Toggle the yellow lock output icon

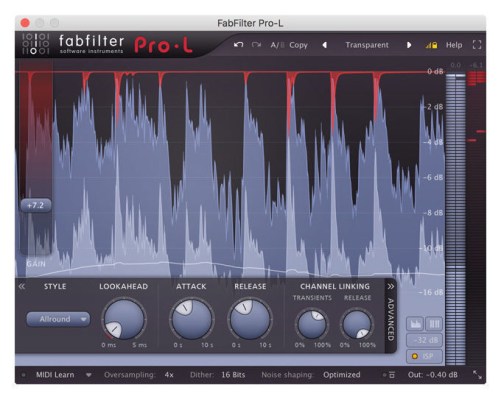[431, 45]
